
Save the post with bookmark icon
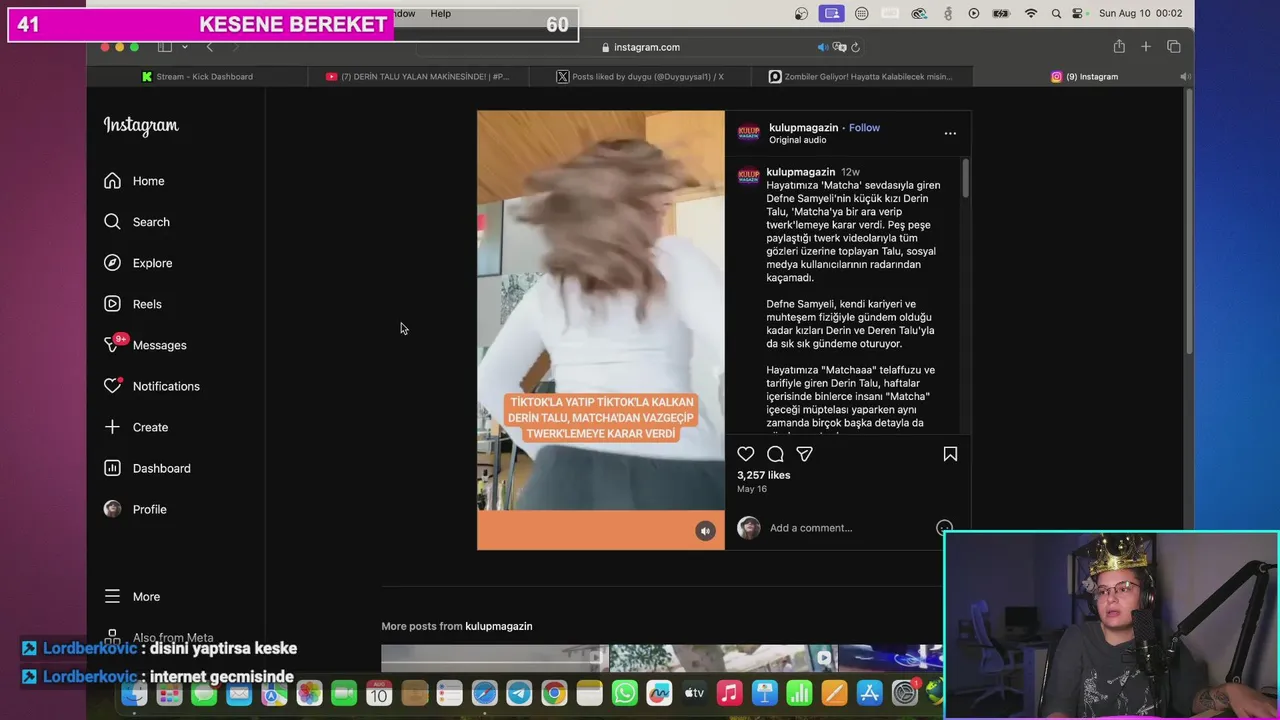click(950, 454)
